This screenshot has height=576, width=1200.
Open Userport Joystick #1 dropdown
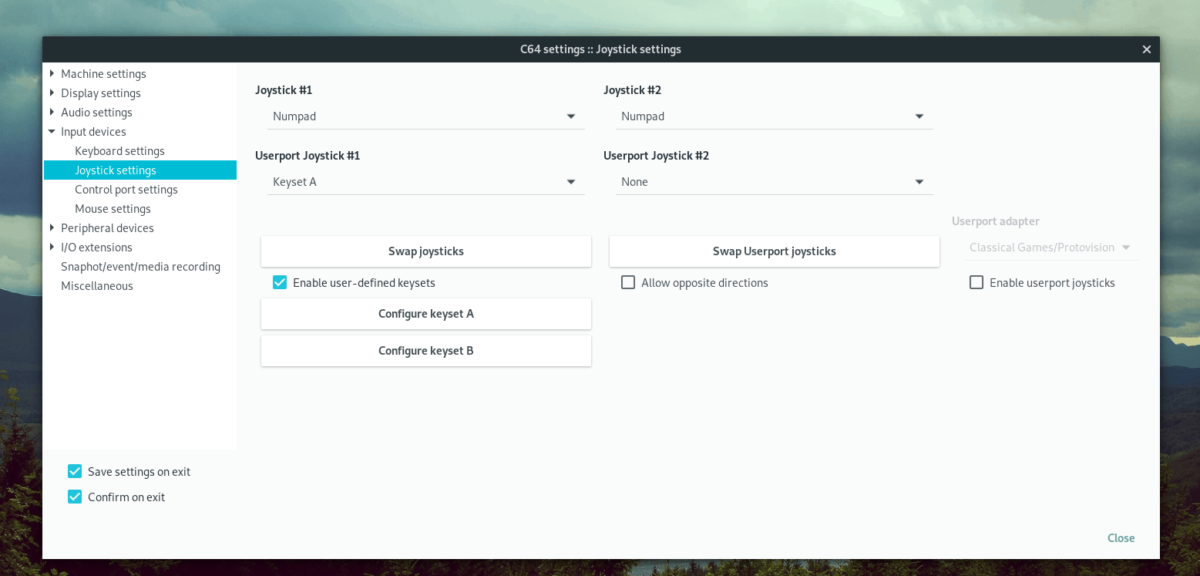(x=424, y=182)
